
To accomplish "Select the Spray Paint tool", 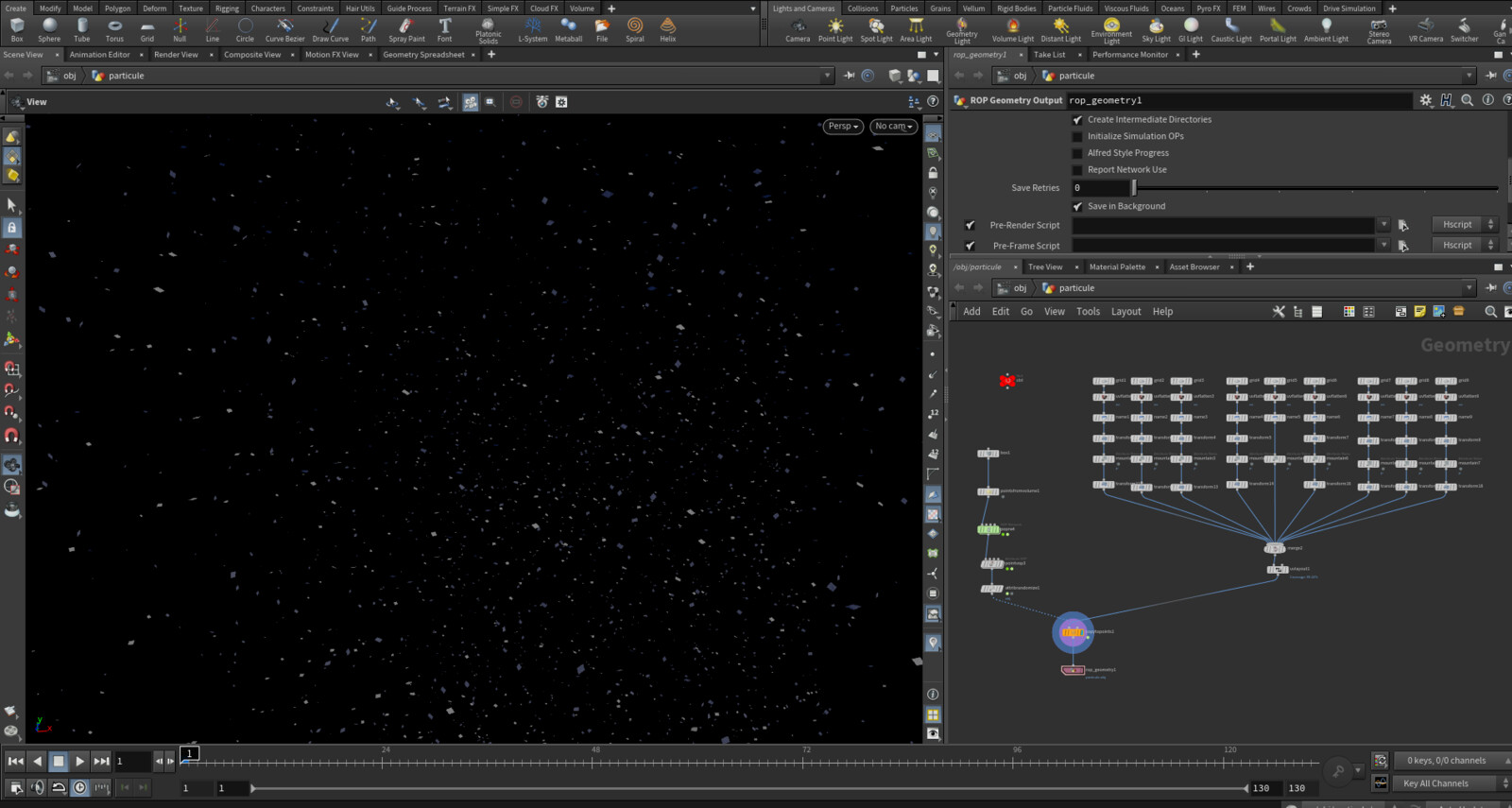I will point(406,30).
